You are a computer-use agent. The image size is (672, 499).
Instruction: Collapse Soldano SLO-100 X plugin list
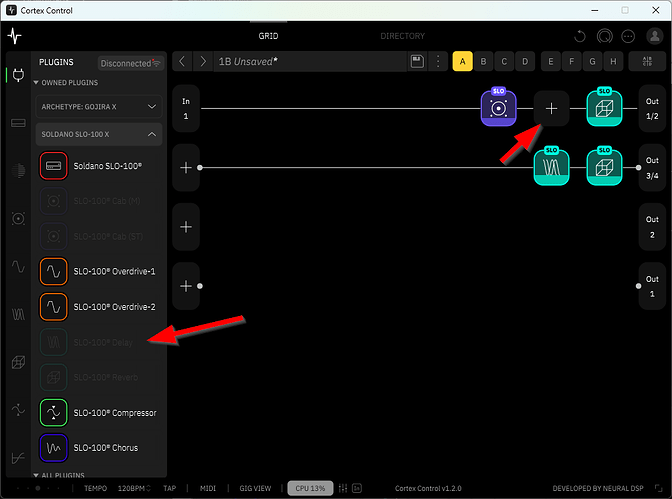click(x=99, y=134)
